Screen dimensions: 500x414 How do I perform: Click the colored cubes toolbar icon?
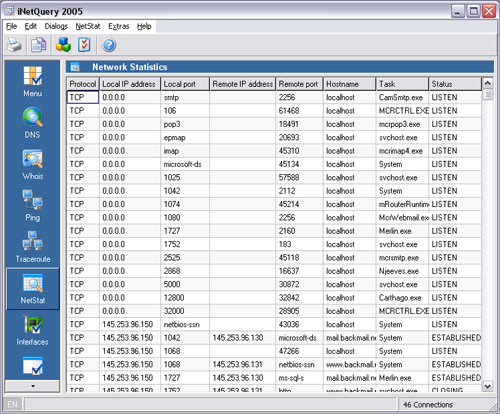click(x=63, y=45)
